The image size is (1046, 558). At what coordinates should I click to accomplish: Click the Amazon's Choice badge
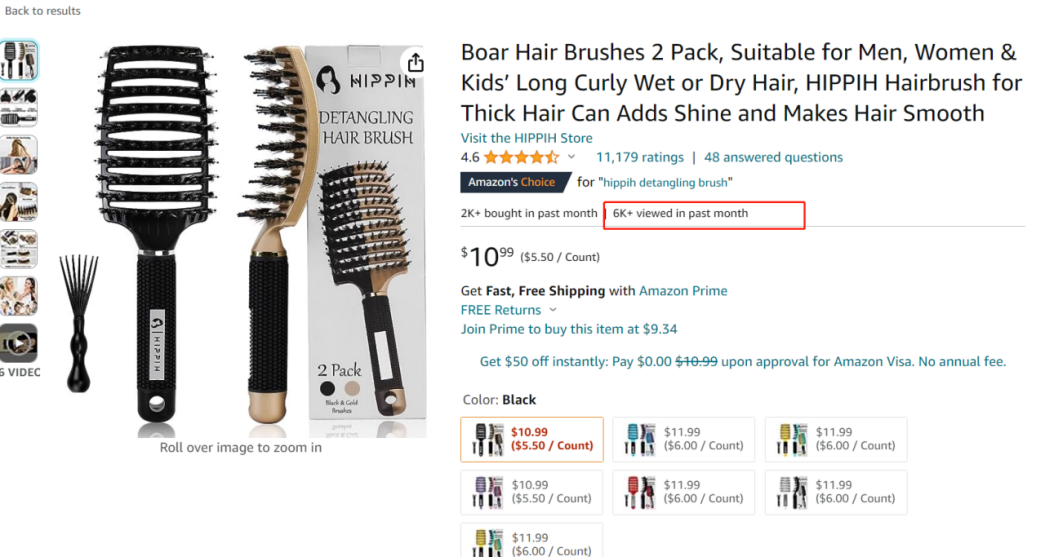click(x=512, y=182)
